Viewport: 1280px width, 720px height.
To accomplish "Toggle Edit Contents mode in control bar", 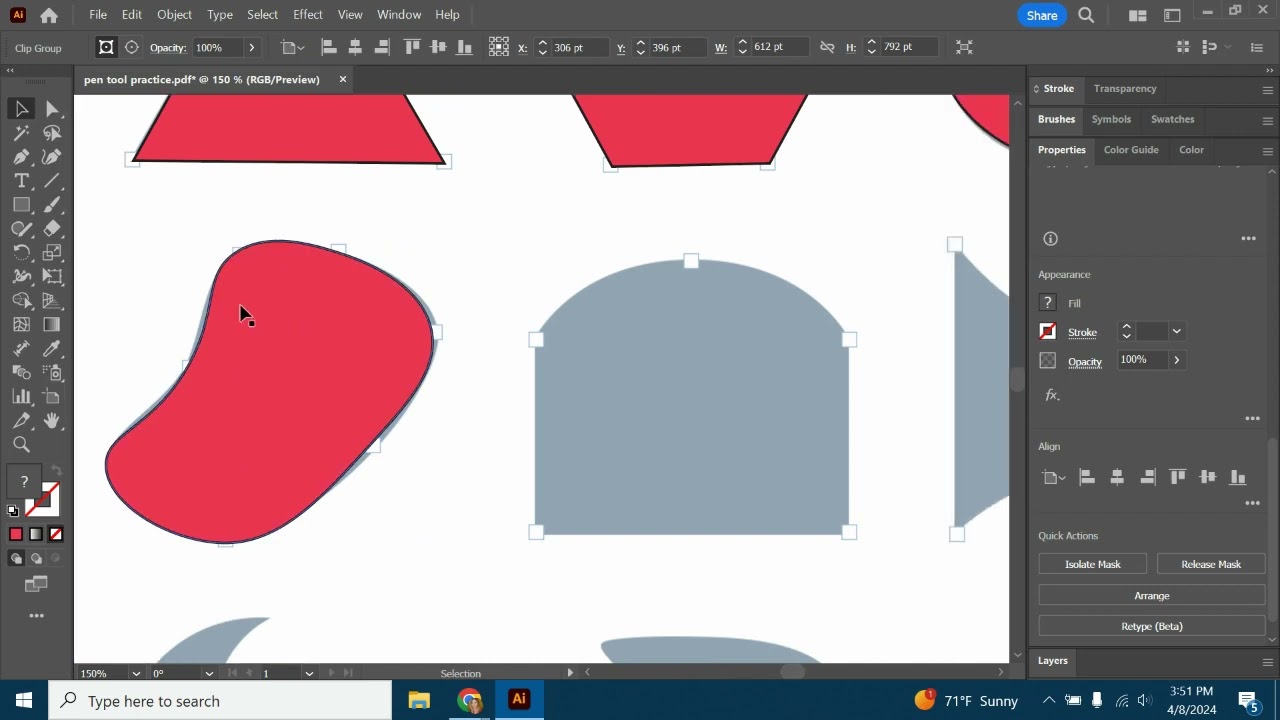I will coord(131,47).
